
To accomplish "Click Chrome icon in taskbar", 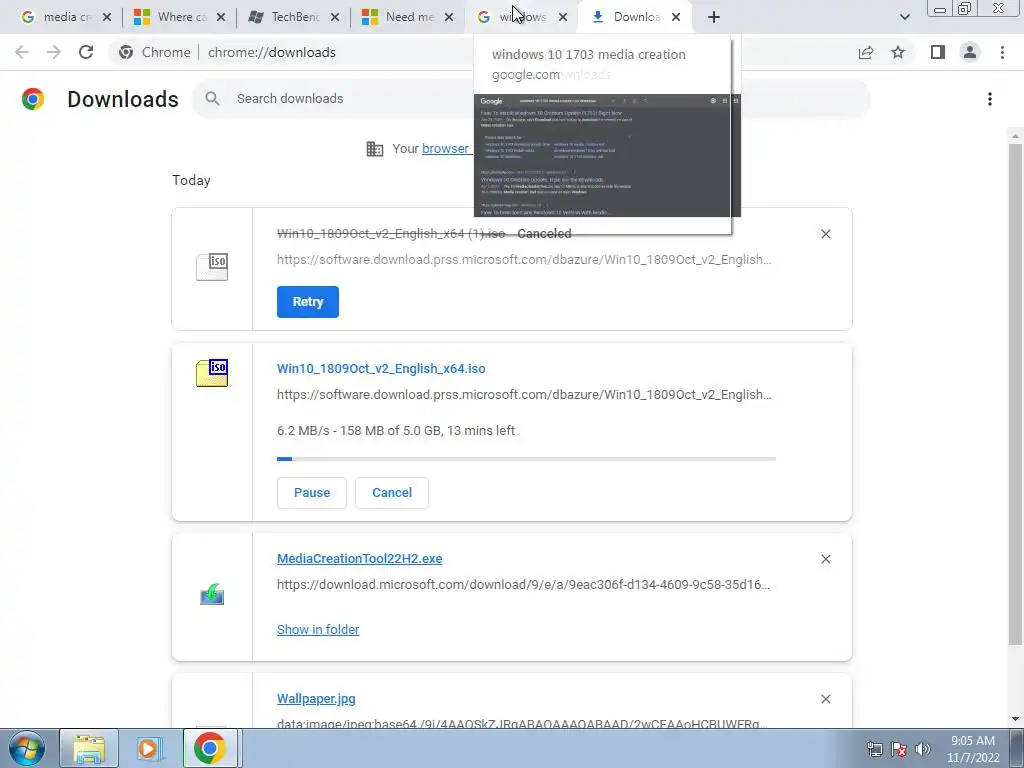I will pos(209,748).
